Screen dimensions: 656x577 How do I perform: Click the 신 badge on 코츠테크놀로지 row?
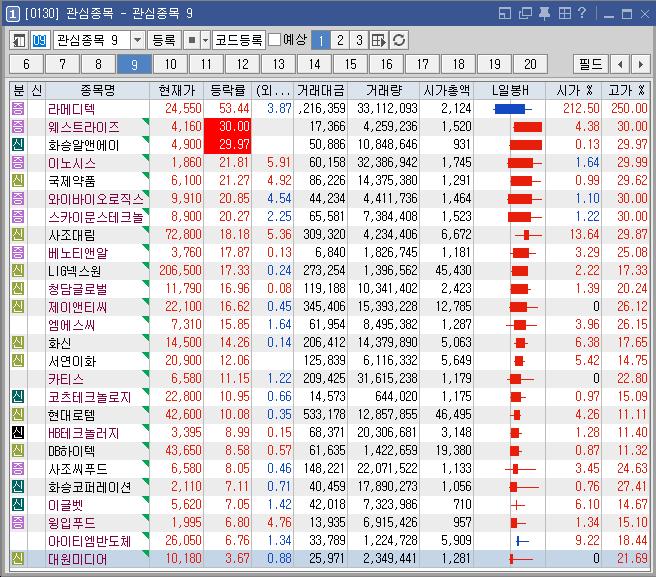click(18, 396)
